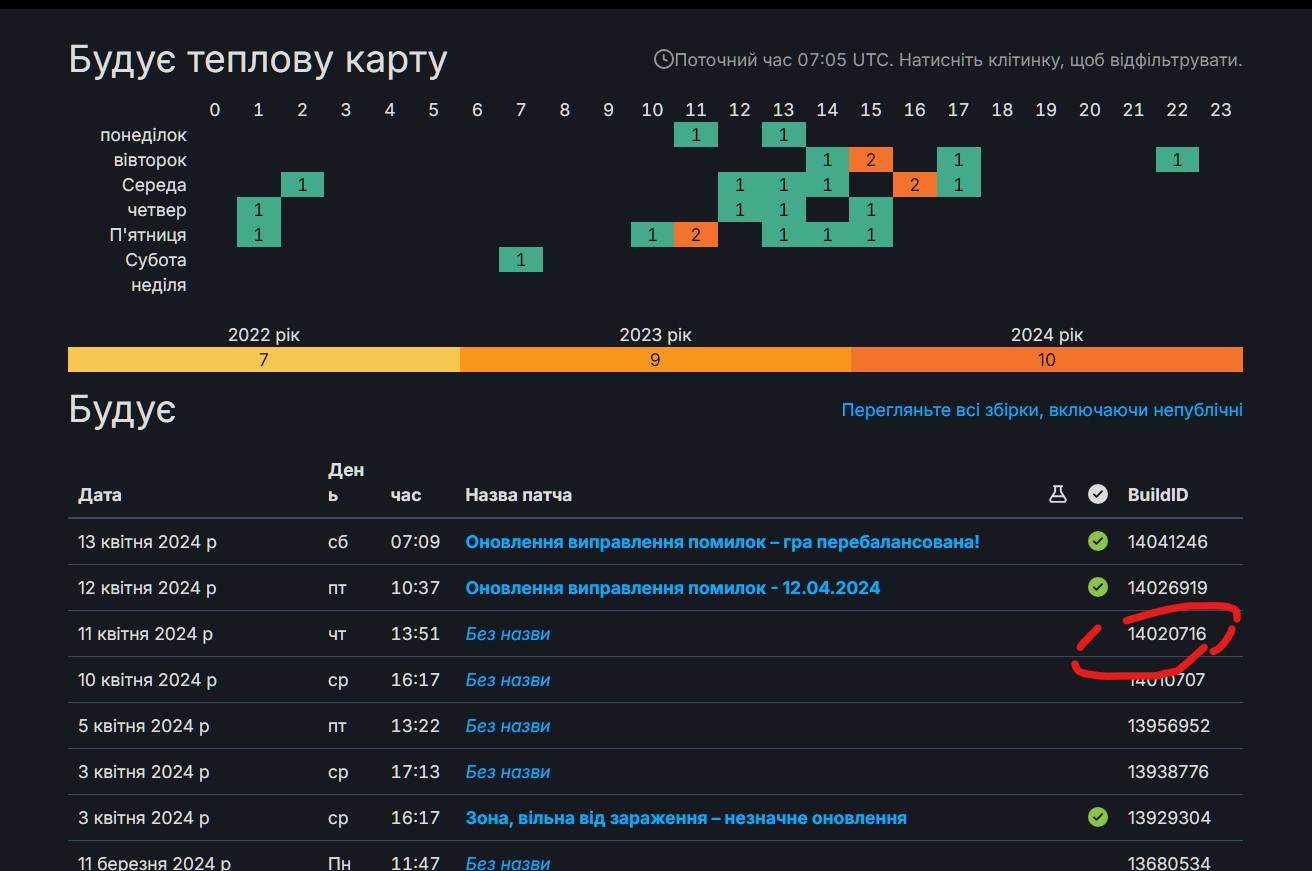Filter by the 2024 year bar

pyautogui.click(x=1046, y=360)
